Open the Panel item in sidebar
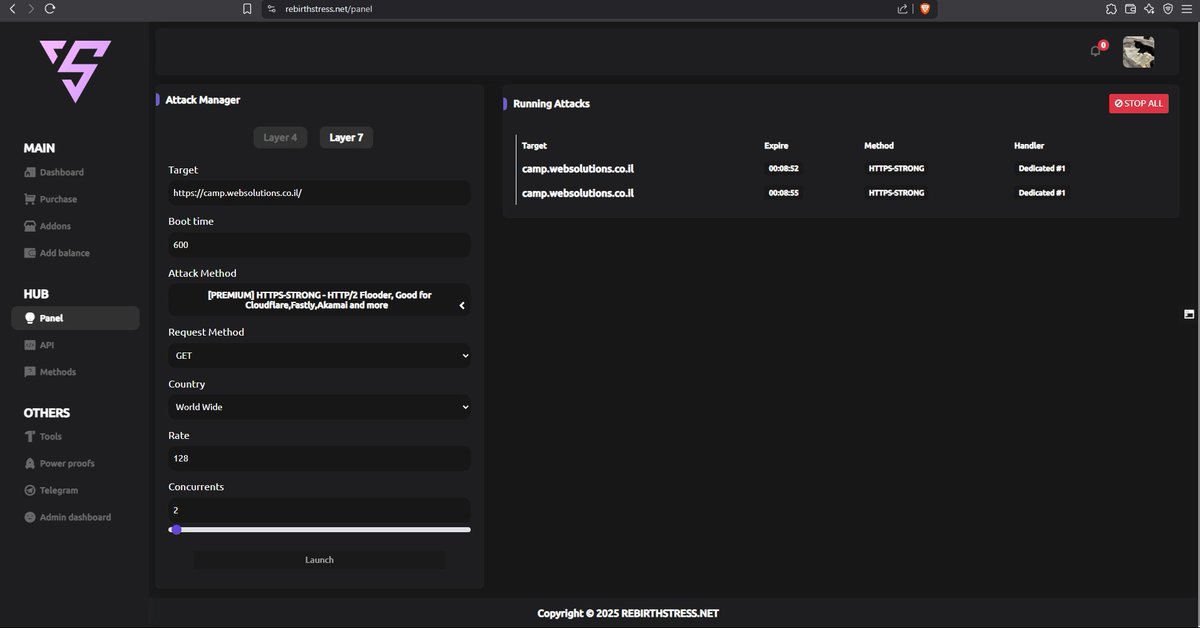This screenshot has height=628, width=1200. (x=75, y=318)
